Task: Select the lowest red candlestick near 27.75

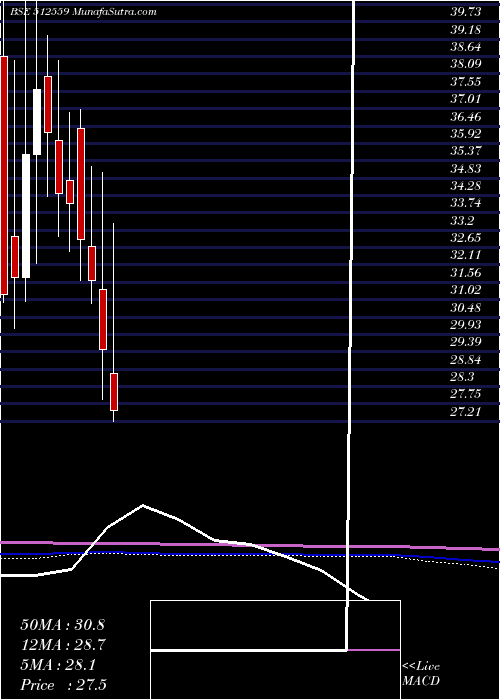Action: click(x=114, y=392)
